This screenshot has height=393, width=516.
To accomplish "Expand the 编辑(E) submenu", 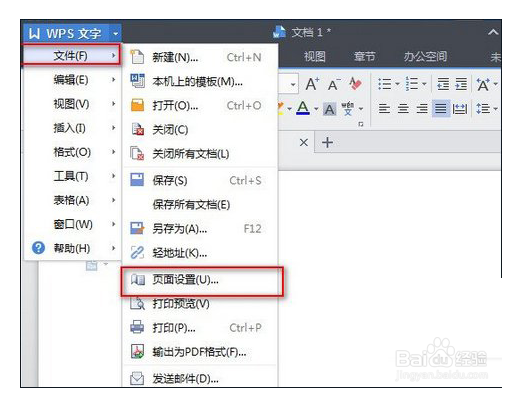I will pos(114,80).
